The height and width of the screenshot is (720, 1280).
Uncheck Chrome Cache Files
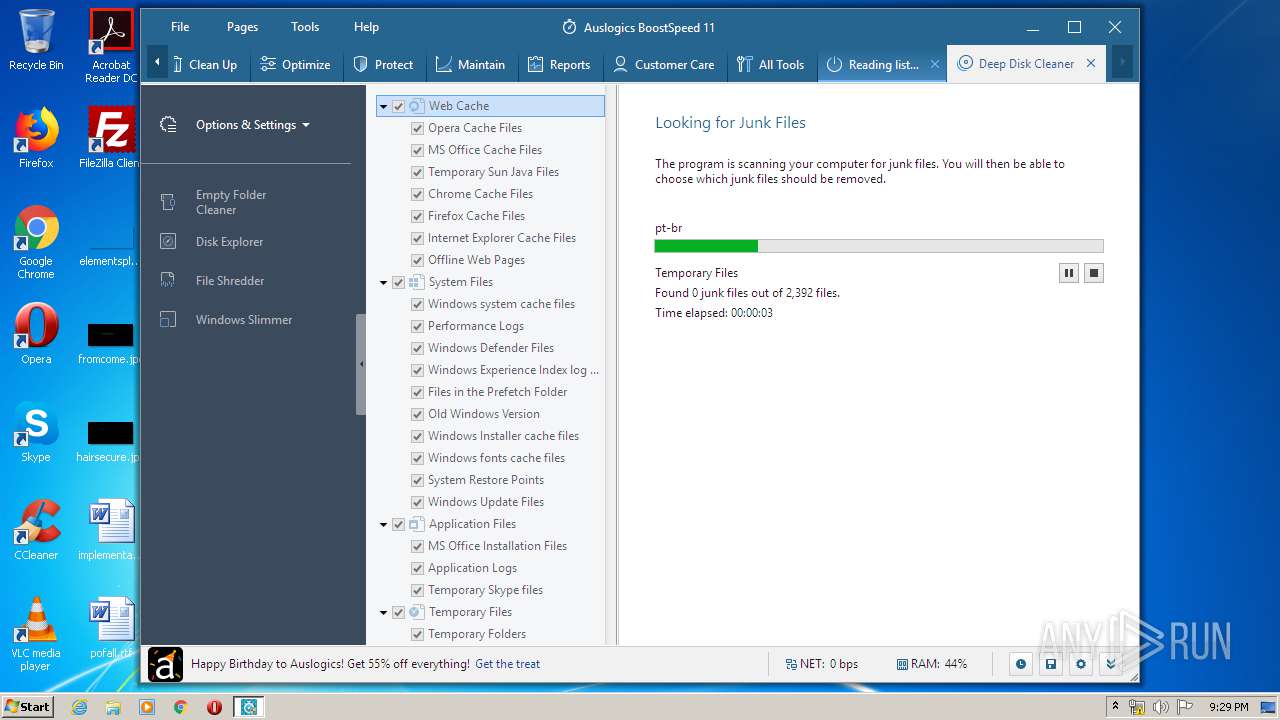point(418,194)
